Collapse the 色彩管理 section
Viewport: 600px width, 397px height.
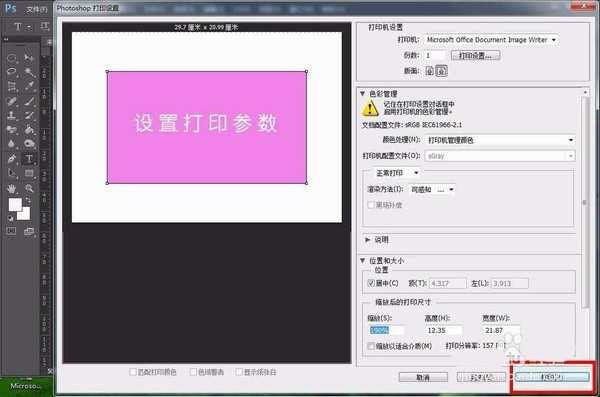click(x=362, y=93)
